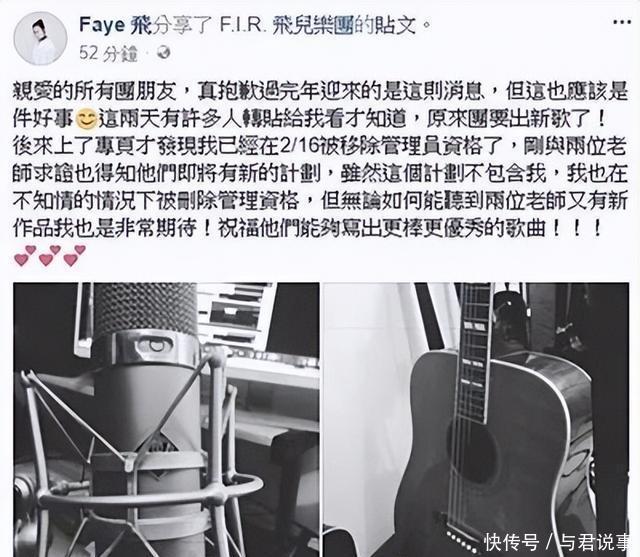Open the studio microphone photo
Viewport: 640px width, 557px height.
point(167,419)
